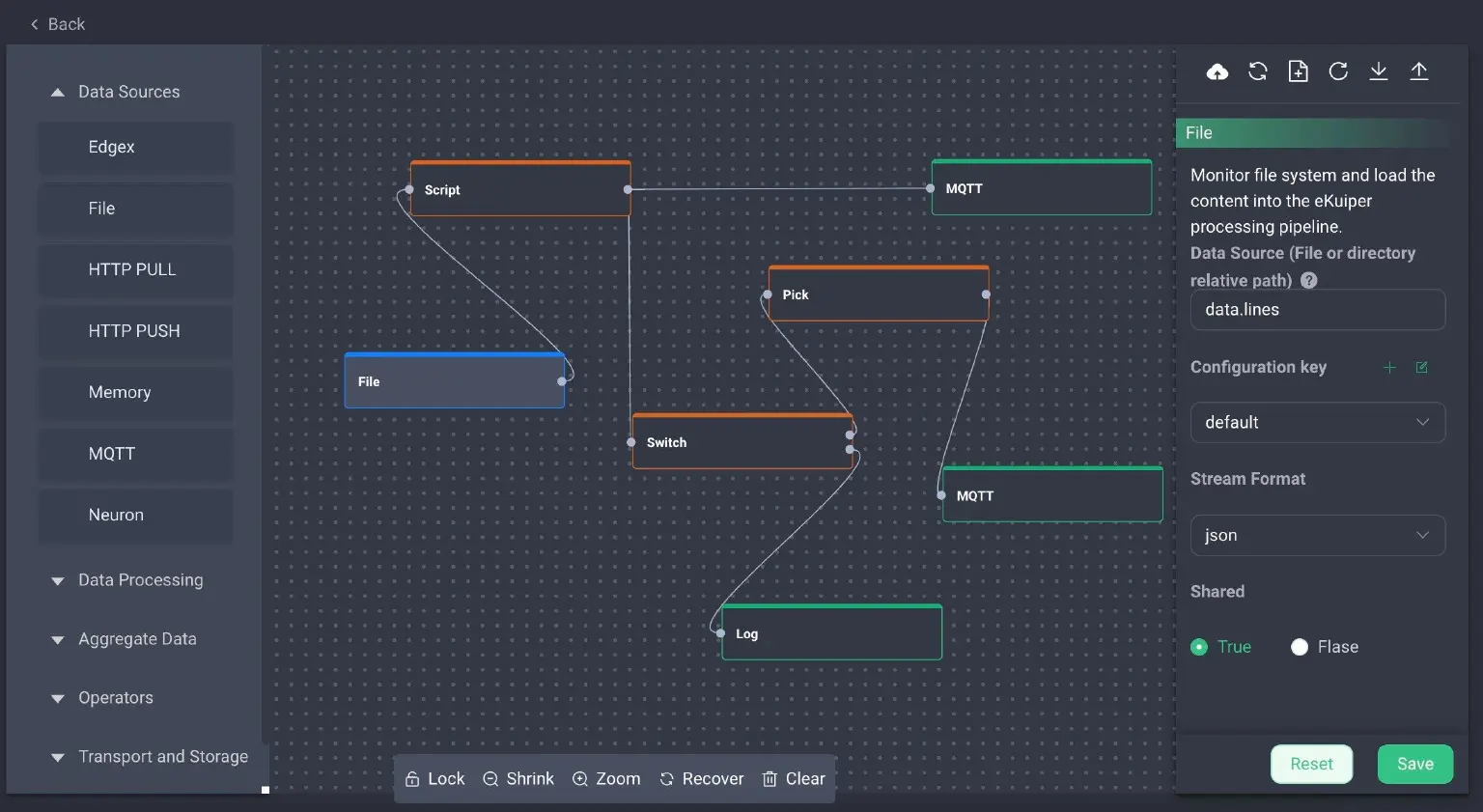Open the Data Source path help tooltip
The image size is (1483, 812).
click(1308, 280)
